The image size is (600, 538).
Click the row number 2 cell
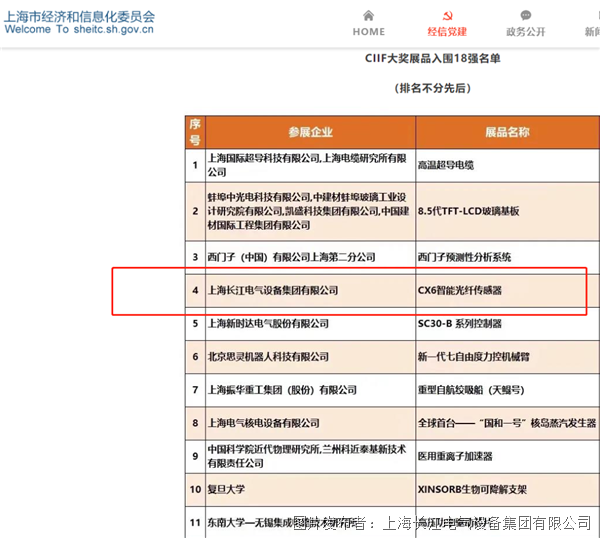pyautogui.click(x=195, y=211)
